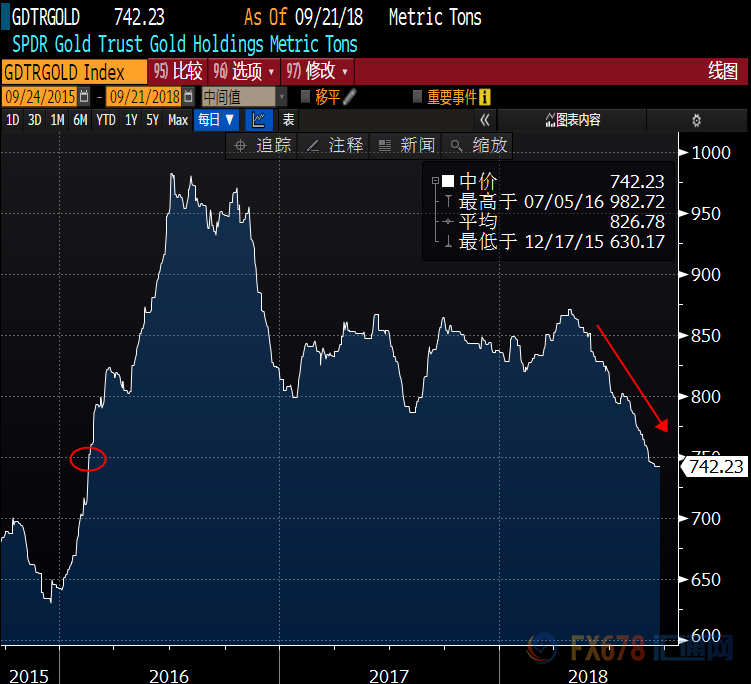Image resolution: width=751 pixels, height=684 pixels.
Task: Edit the end date 09/21/2018 field
Action: (145, 97)
